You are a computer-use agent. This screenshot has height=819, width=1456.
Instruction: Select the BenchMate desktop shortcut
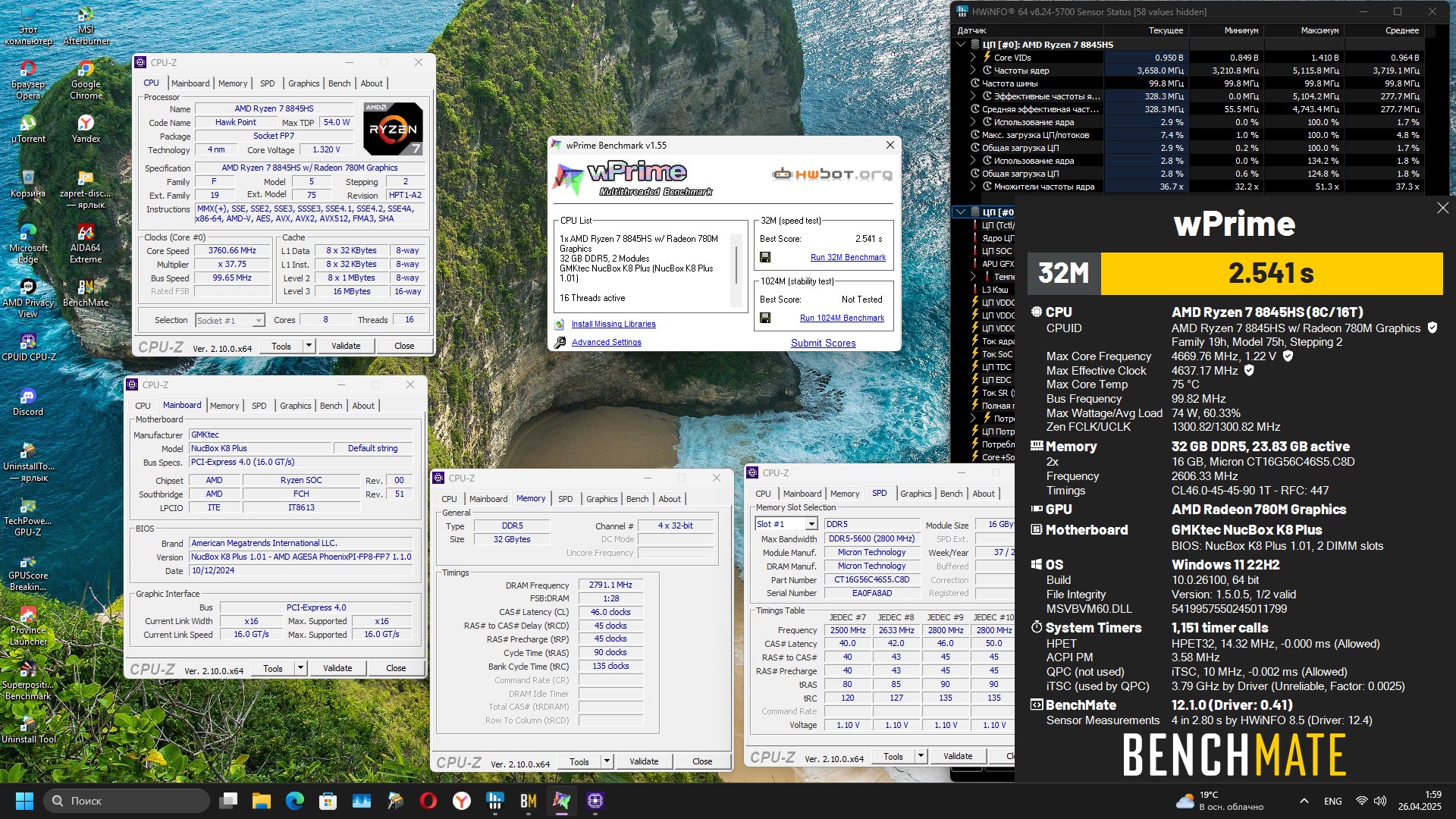86,293
